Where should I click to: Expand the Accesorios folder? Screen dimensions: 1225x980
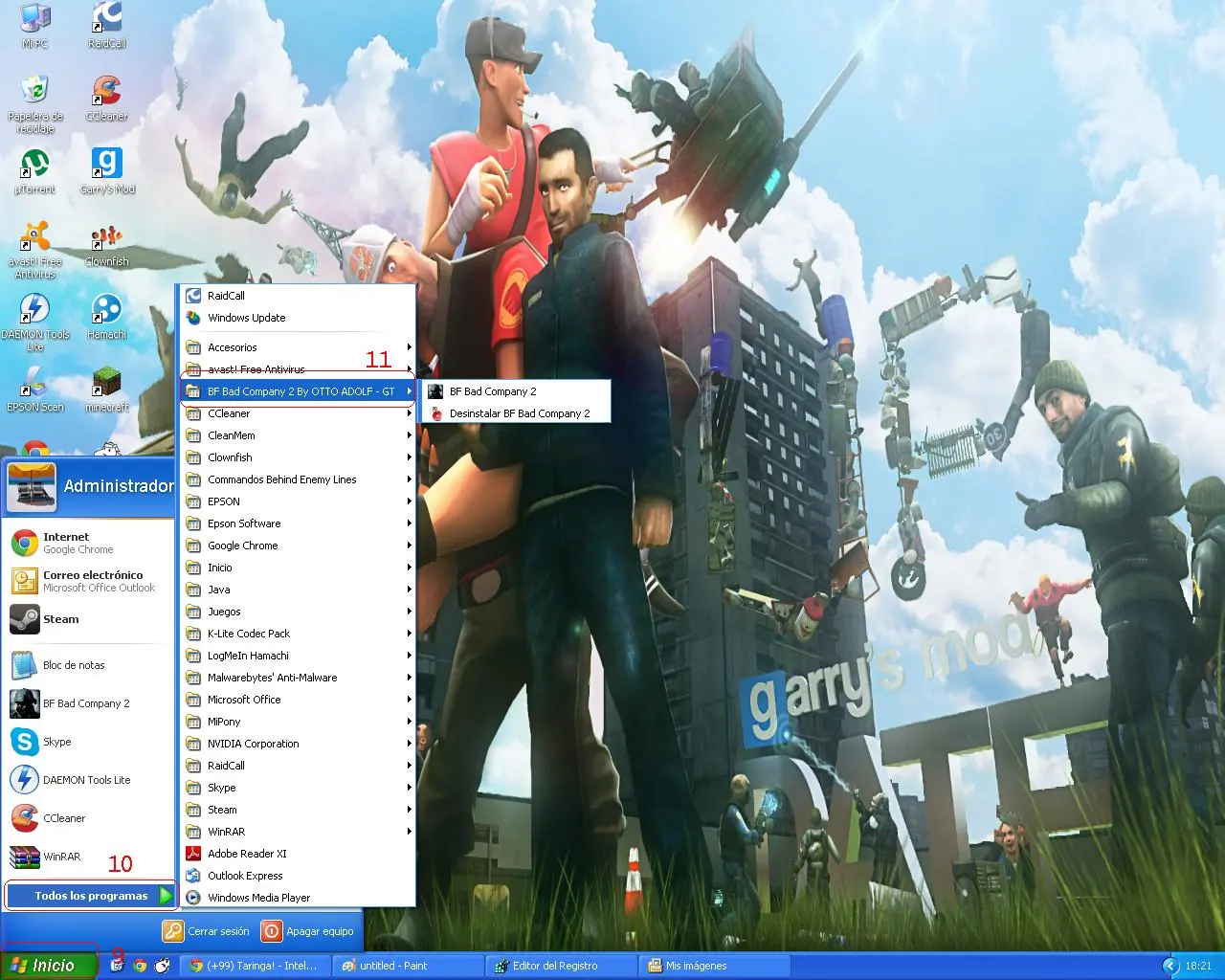pos(298,347)
